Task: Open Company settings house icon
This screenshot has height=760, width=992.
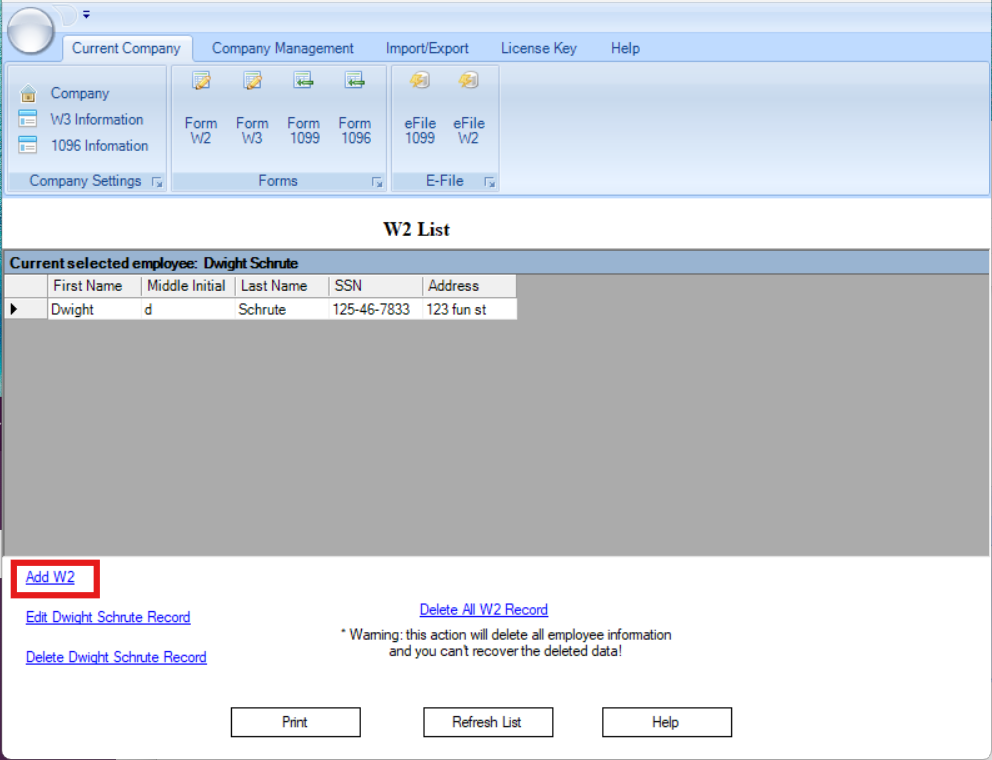Action: tap(29, 94)
